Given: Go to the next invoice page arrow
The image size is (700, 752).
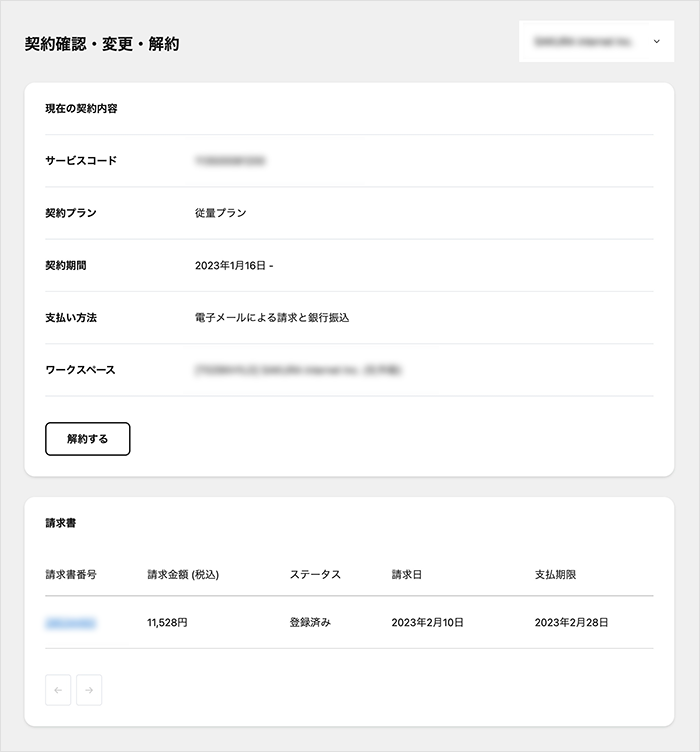Looking at the screenshot, I should coord(89,690).
